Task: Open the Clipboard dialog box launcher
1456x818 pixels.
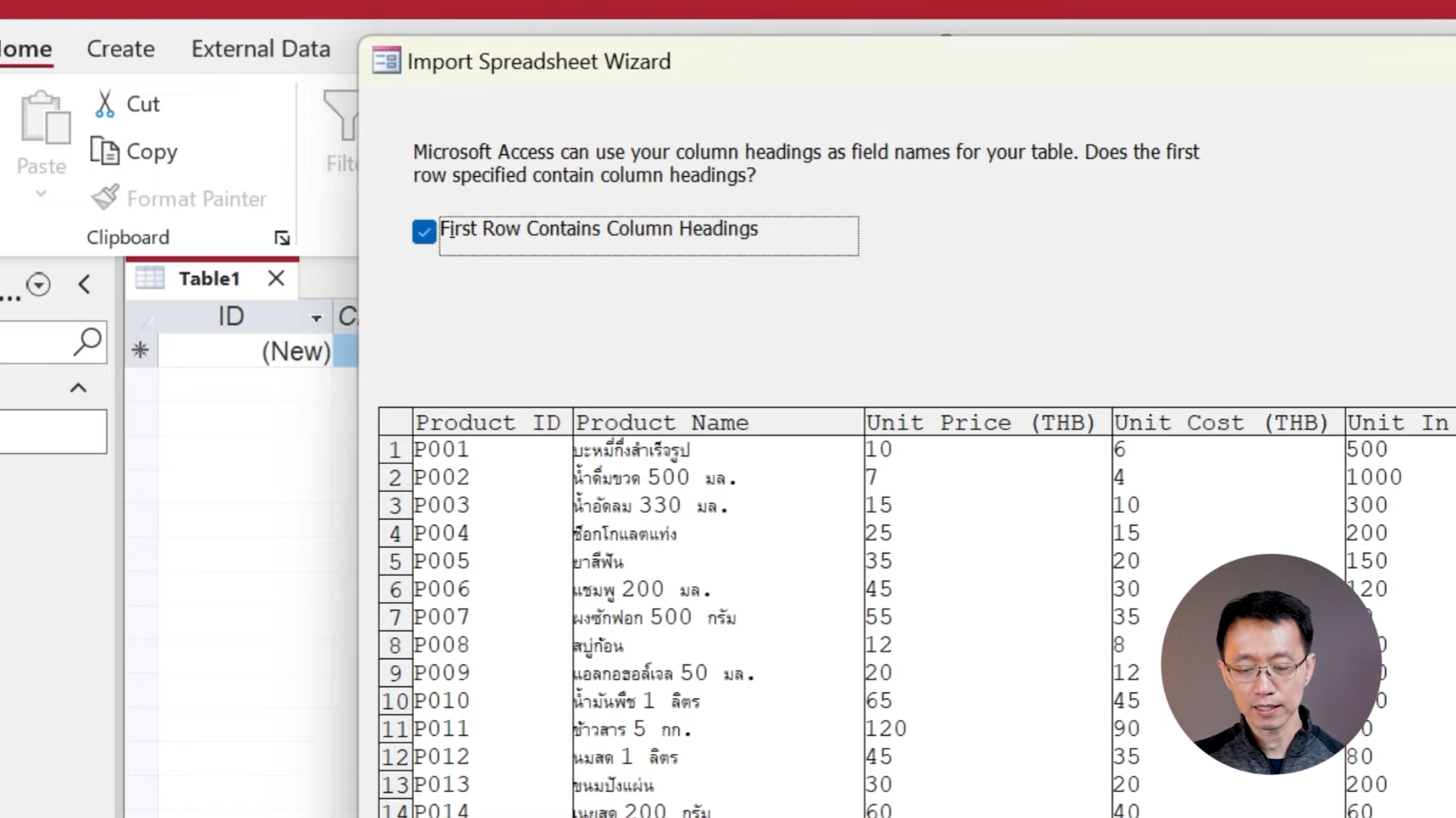Action: tap(282, 238)
